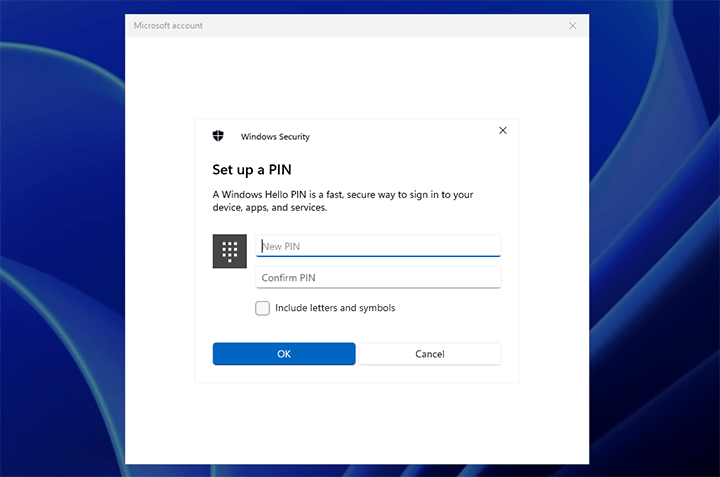This screenshot has height=477, width=720.
Task: Click the Windows Security title text
Action: (x=275, y=137)
